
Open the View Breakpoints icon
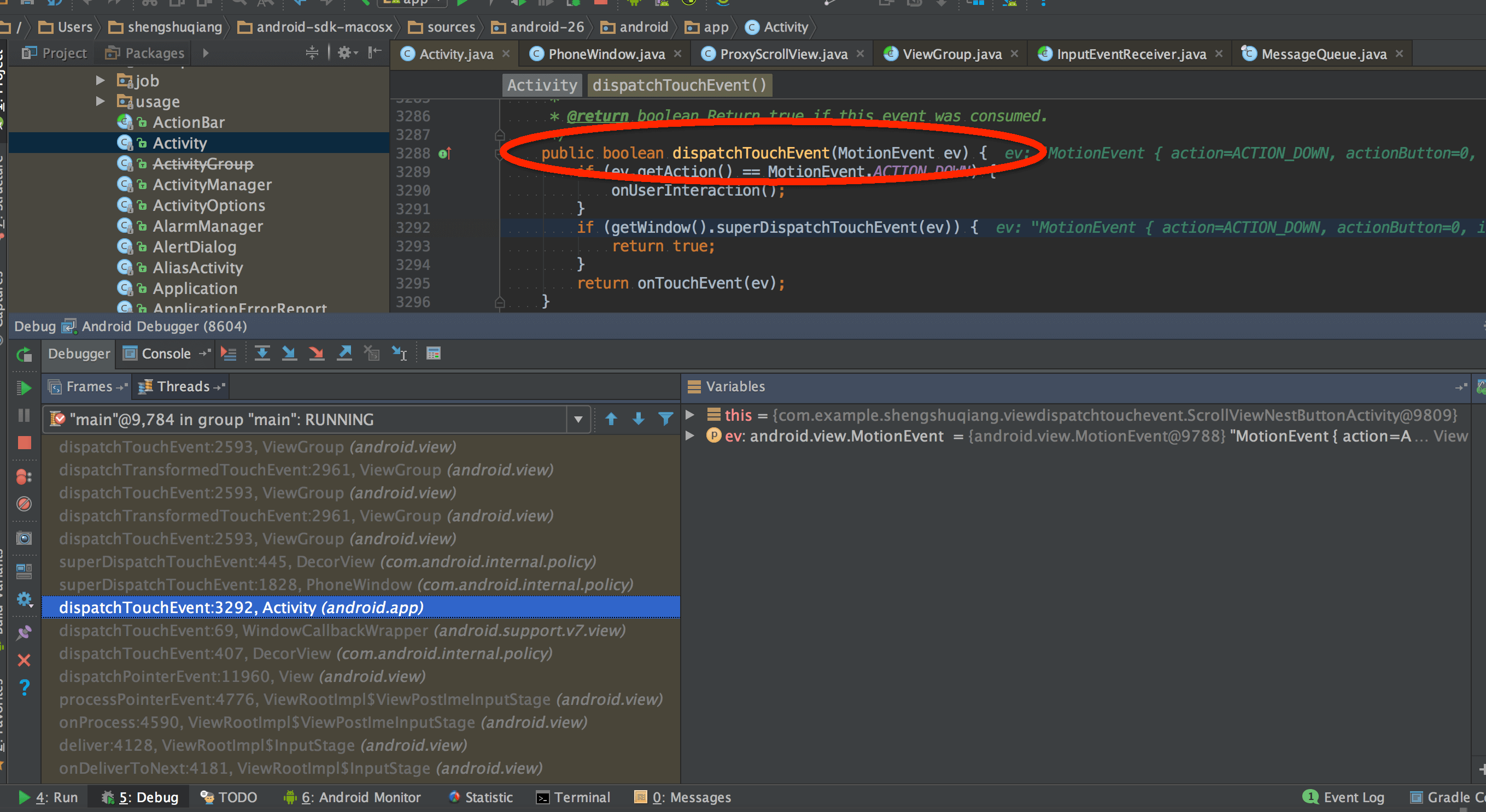coord(24,476)
